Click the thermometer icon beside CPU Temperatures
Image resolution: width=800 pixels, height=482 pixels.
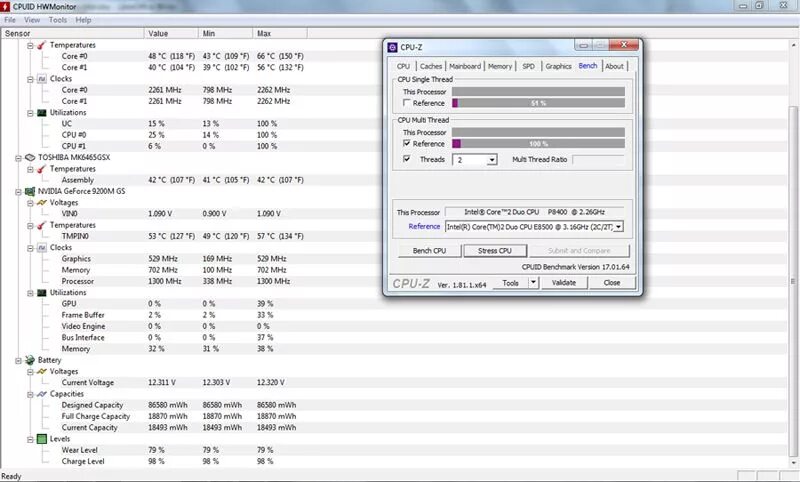click(42, 45)
